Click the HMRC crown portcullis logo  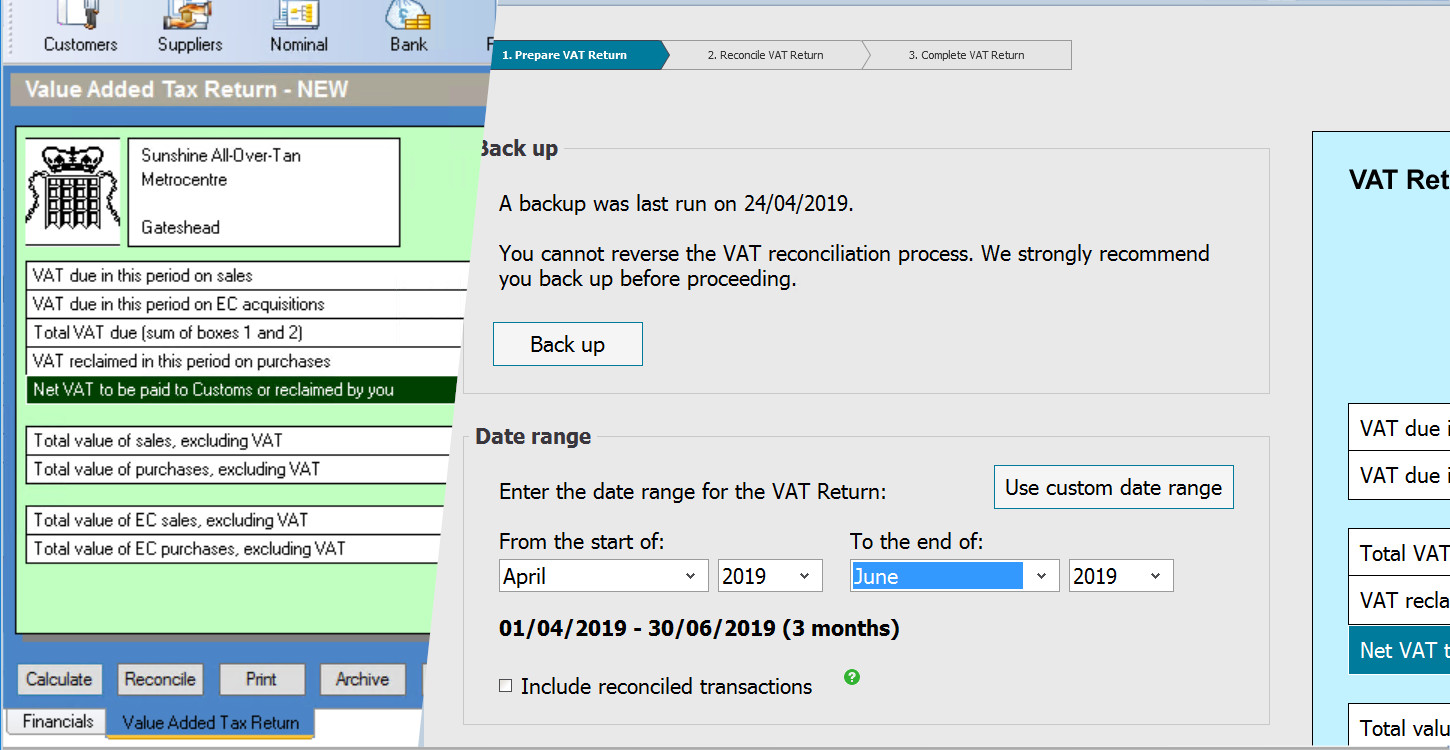tap(72, 191)
